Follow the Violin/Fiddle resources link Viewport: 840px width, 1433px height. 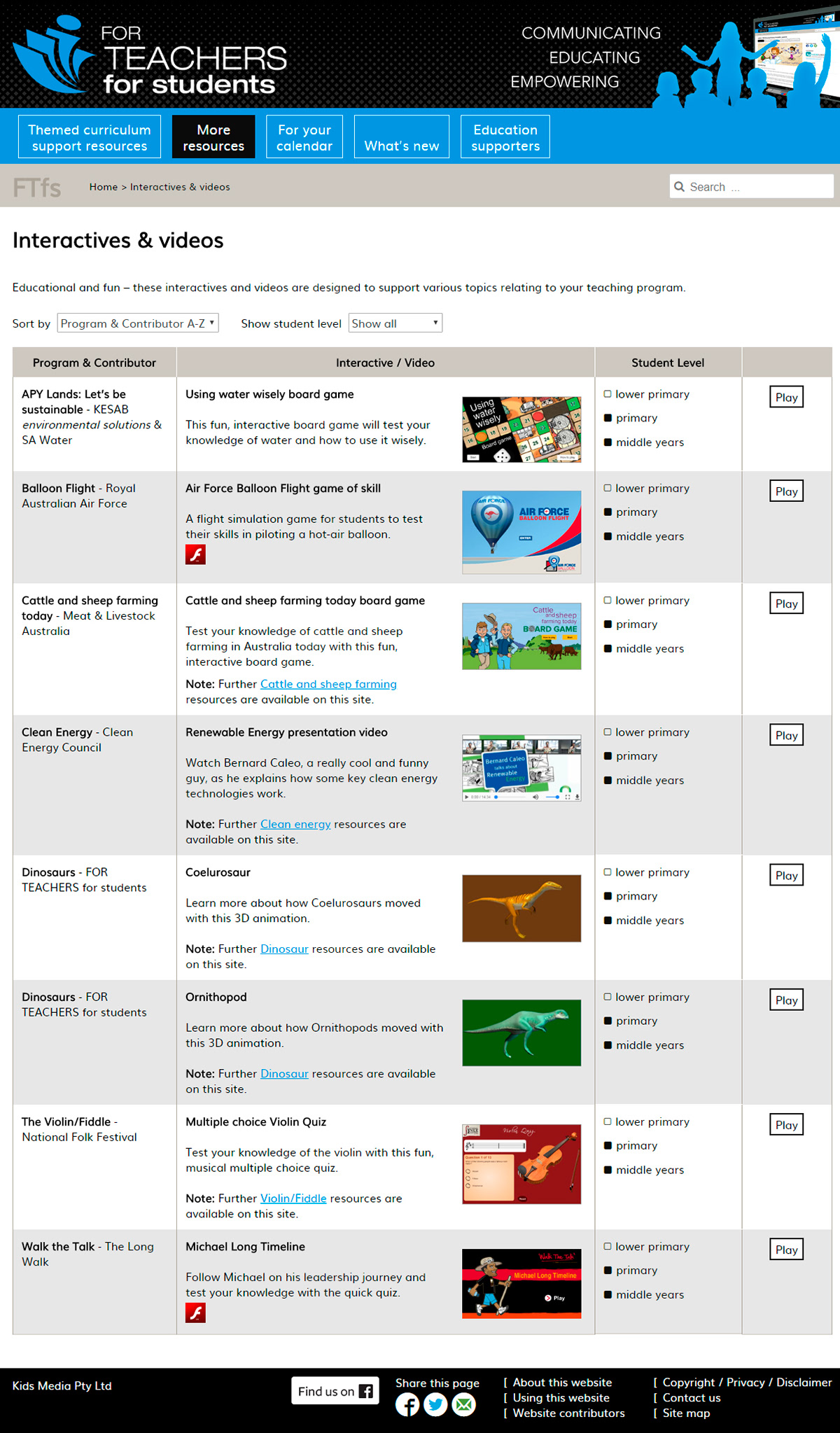tap(293, 1198)
